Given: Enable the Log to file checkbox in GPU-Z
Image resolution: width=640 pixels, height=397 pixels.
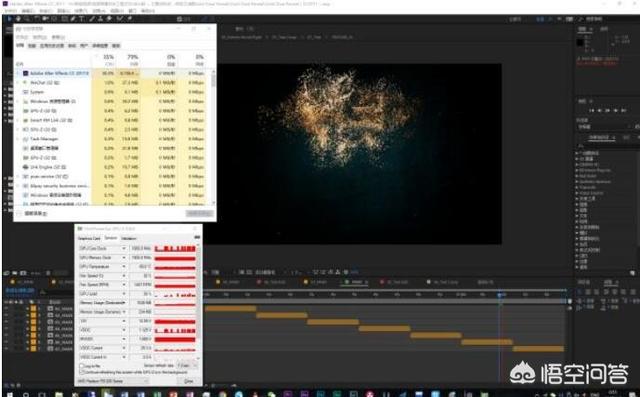Looking at the screenshot, I should pos(82,366).
